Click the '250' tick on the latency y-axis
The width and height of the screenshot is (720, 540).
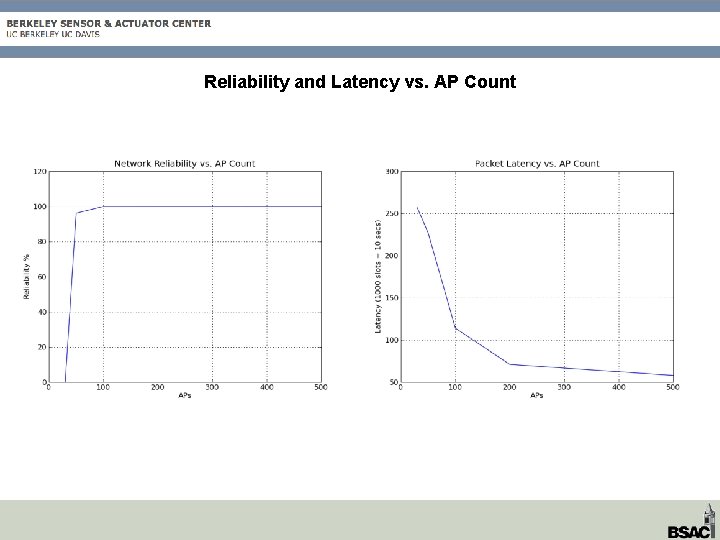(x=392, y=214)
